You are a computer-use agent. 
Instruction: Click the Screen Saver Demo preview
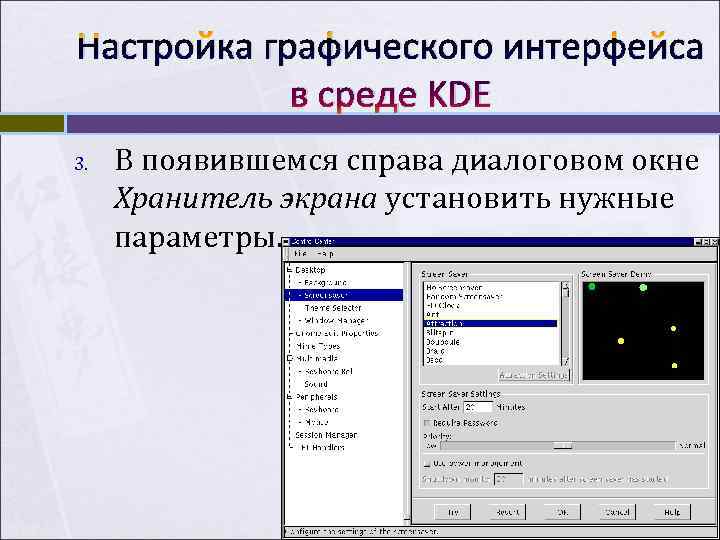pyautogui.click(x=643, y=331)
